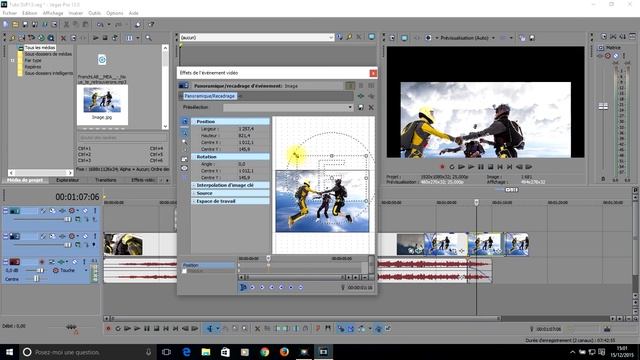Solo the first video track
Screen dimensions: 640x360
tap(95, 211)
